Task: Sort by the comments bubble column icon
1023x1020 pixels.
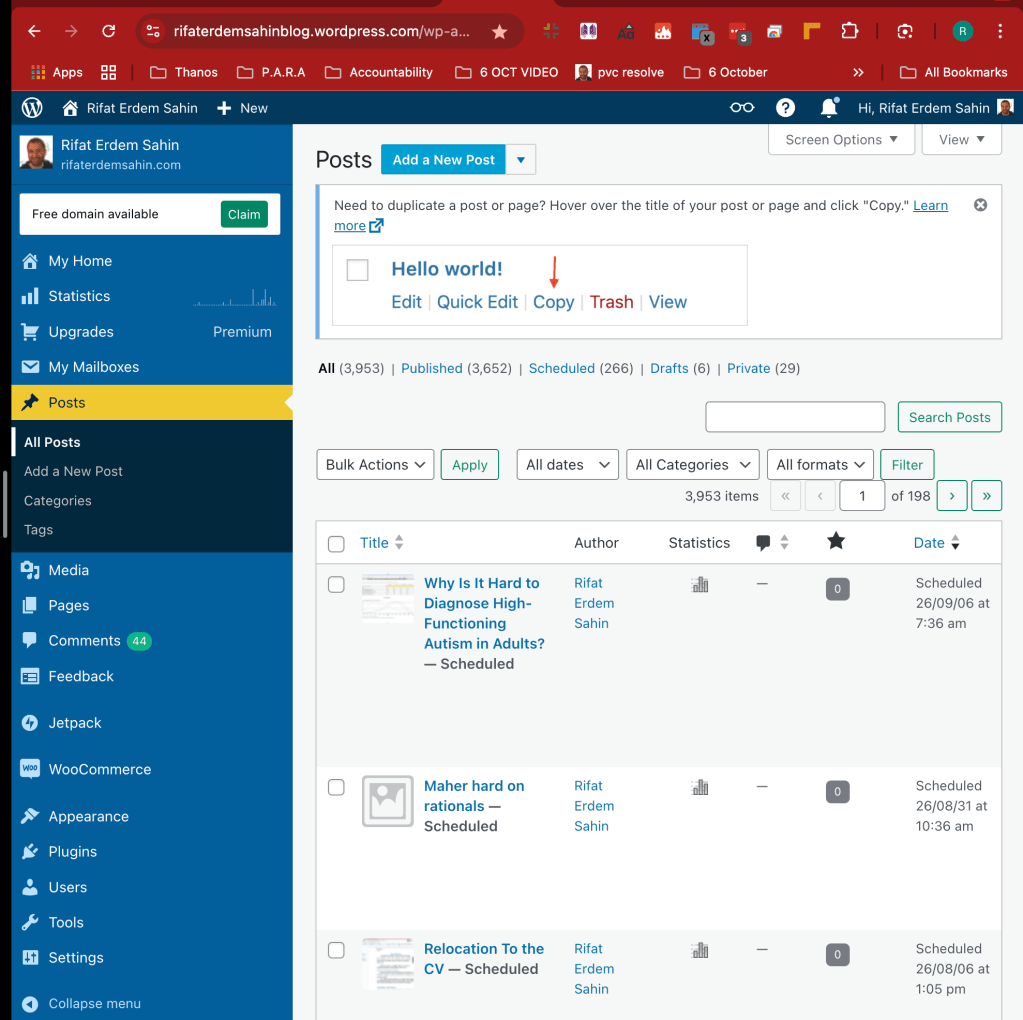Action: pos(763,542)
